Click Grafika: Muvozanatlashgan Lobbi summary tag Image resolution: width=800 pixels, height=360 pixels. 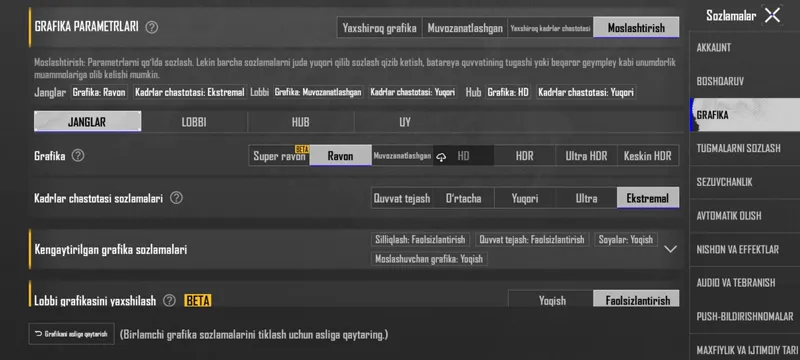point(318,92)
